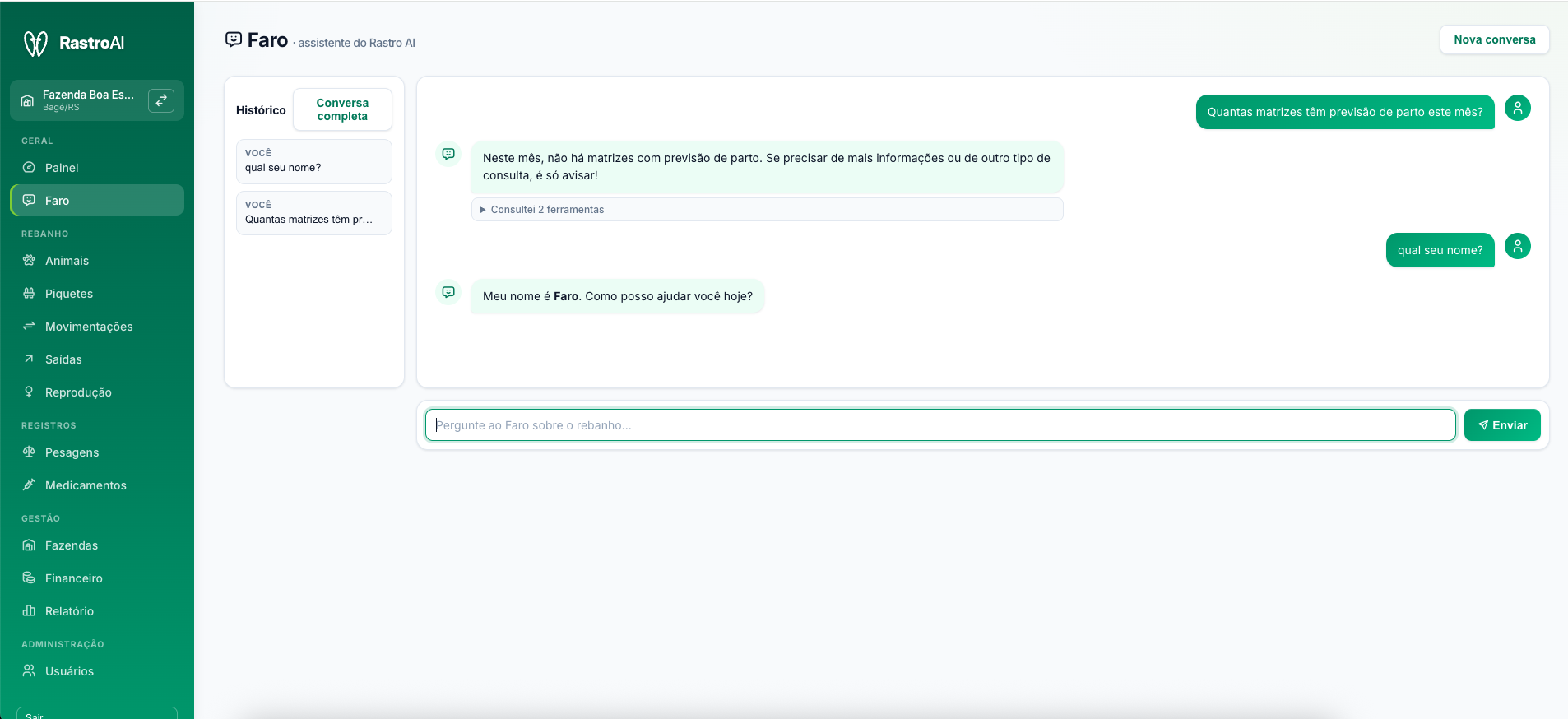Open the Fazenda Boa Es... farm selector

point(97,100)
